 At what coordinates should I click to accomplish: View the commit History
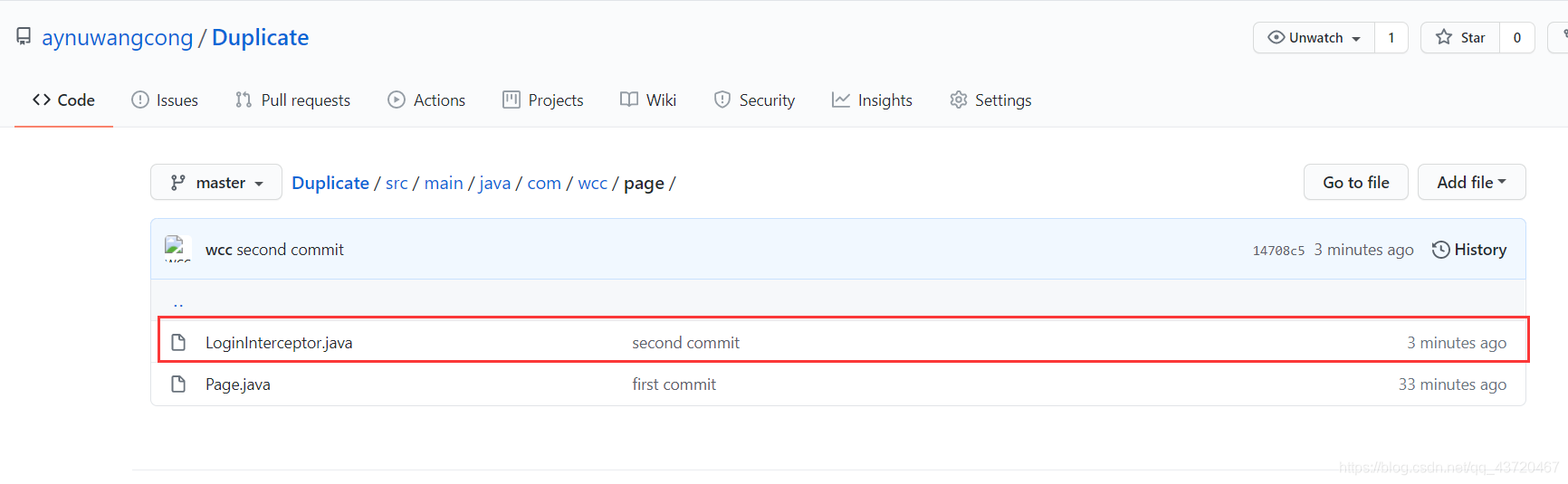[1469, 250]
